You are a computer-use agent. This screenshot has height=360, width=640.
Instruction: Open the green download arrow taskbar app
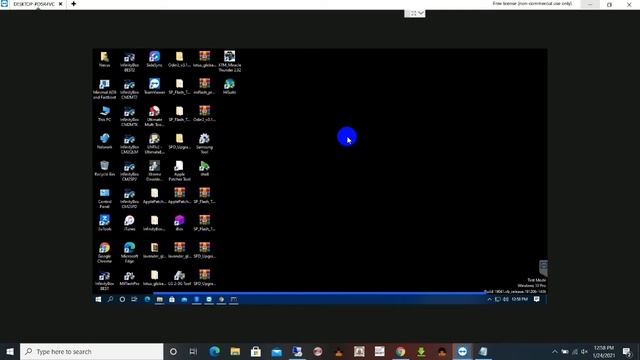tap(421, 351)
